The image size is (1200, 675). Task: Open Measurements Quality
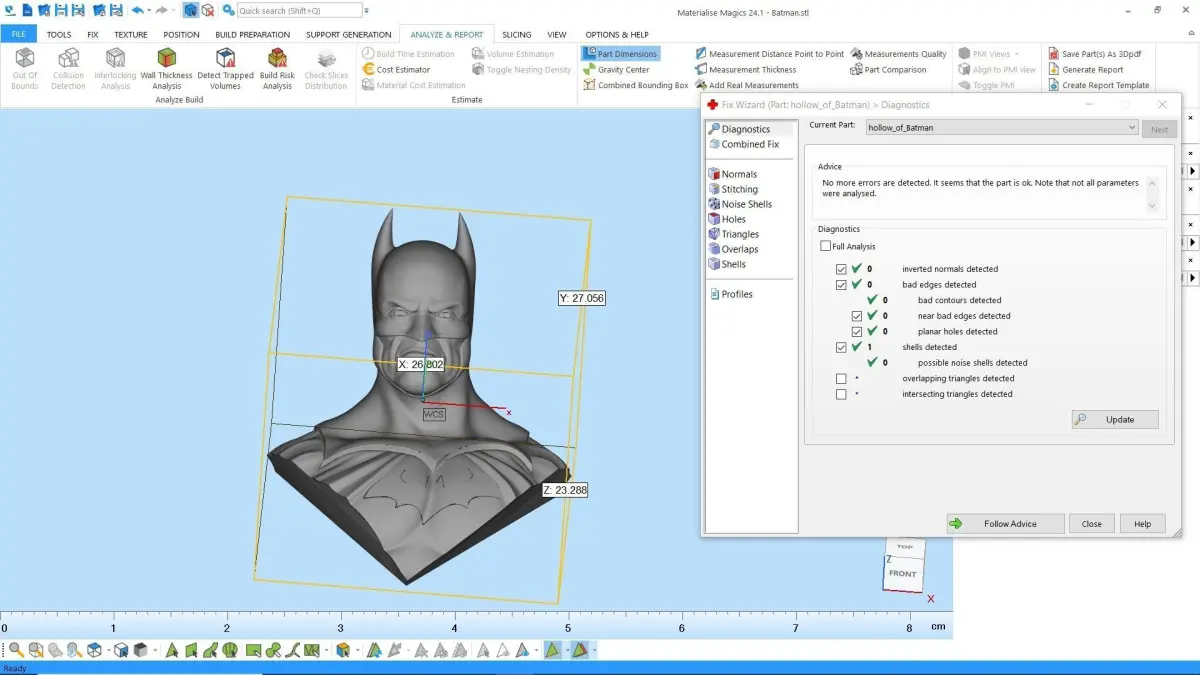tap(898, 54)
